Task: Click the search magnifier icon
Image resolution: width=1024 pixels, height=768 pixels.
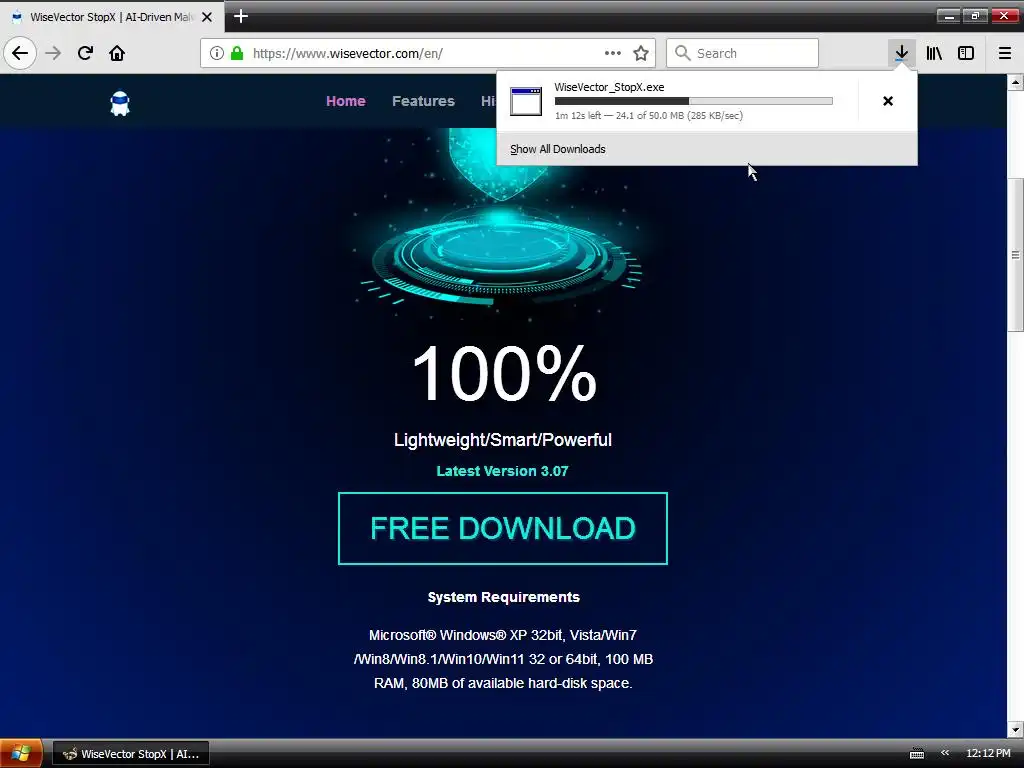Action: coord(682,53)
